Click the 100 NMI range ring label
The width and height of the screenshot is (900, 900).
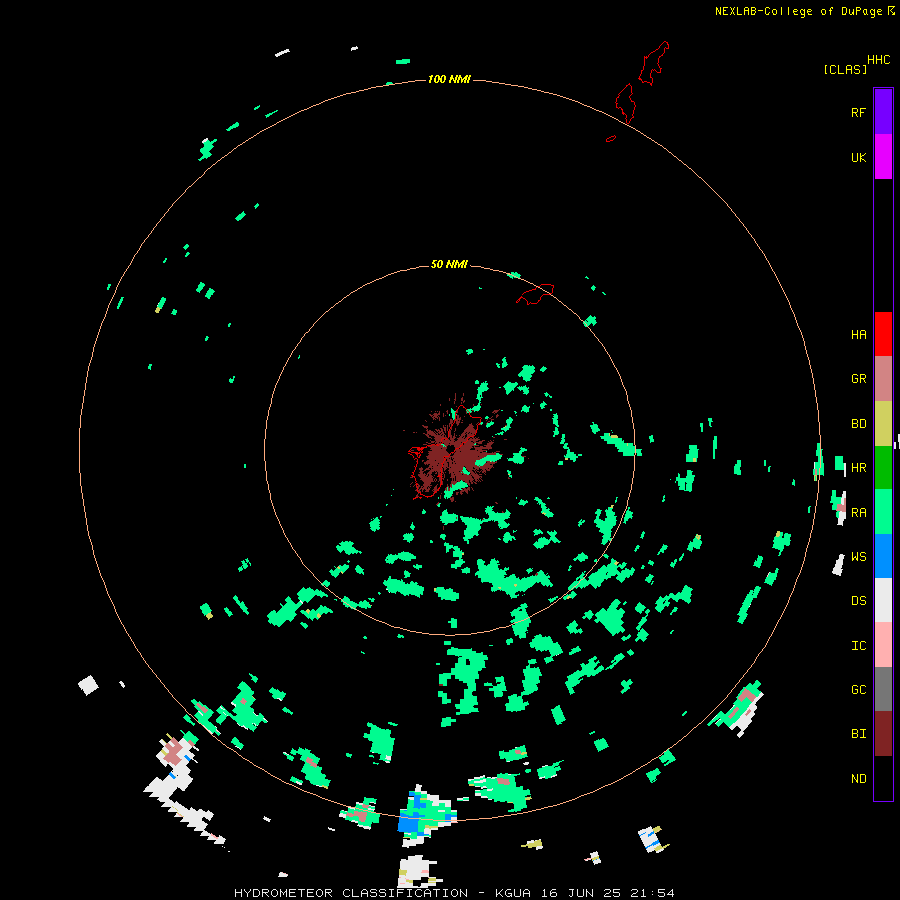coord(449,79)
